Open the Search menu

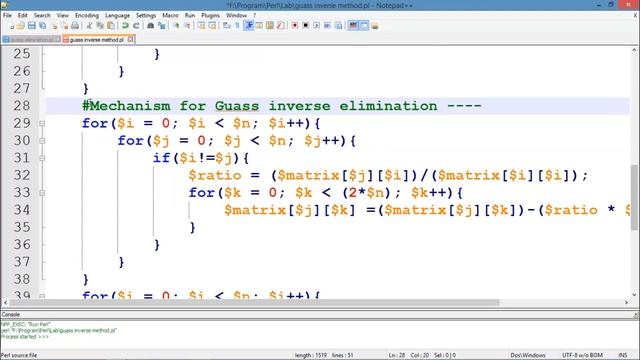(x=42, y=15)
